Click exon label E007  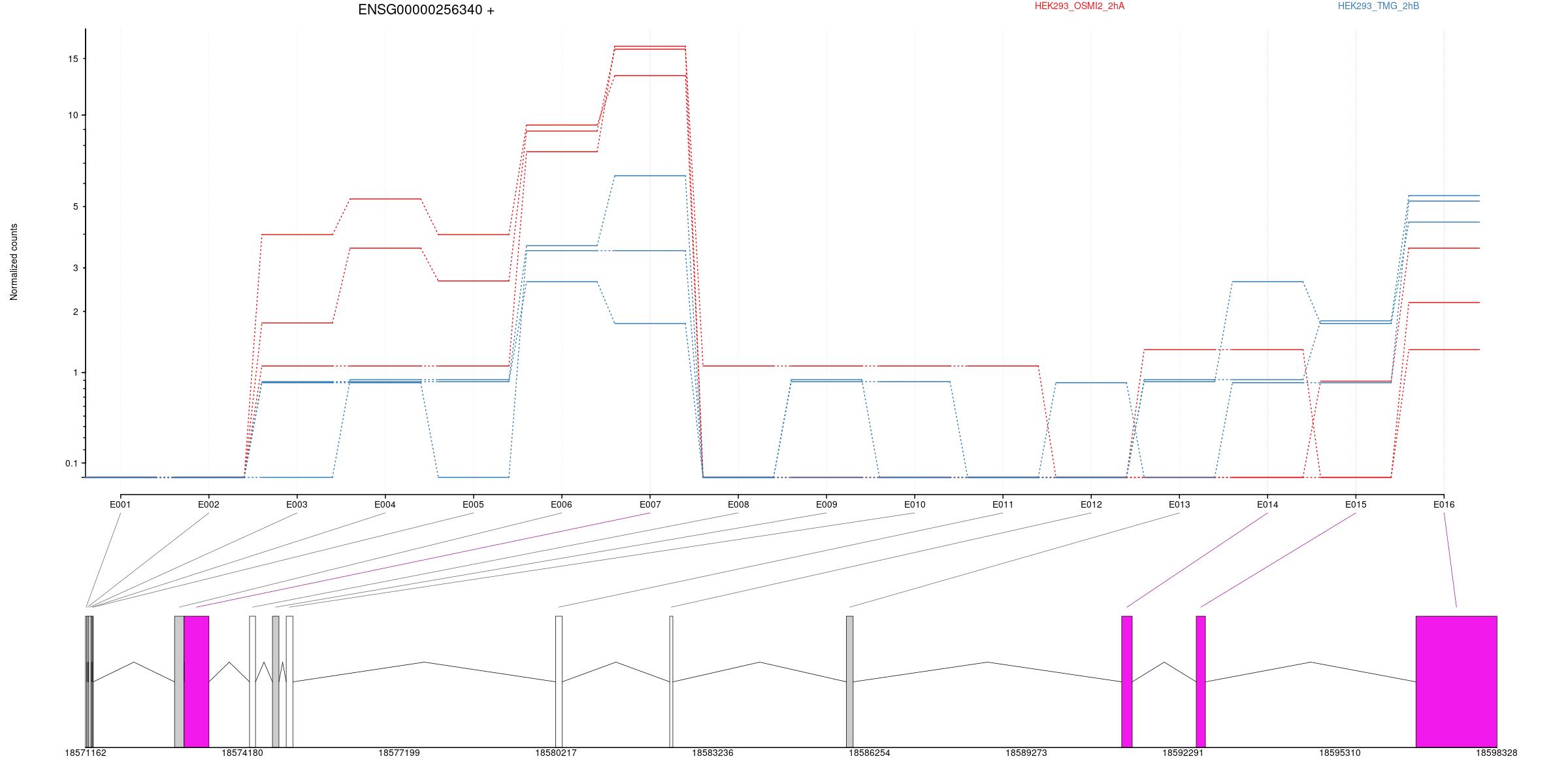[649, 504]
